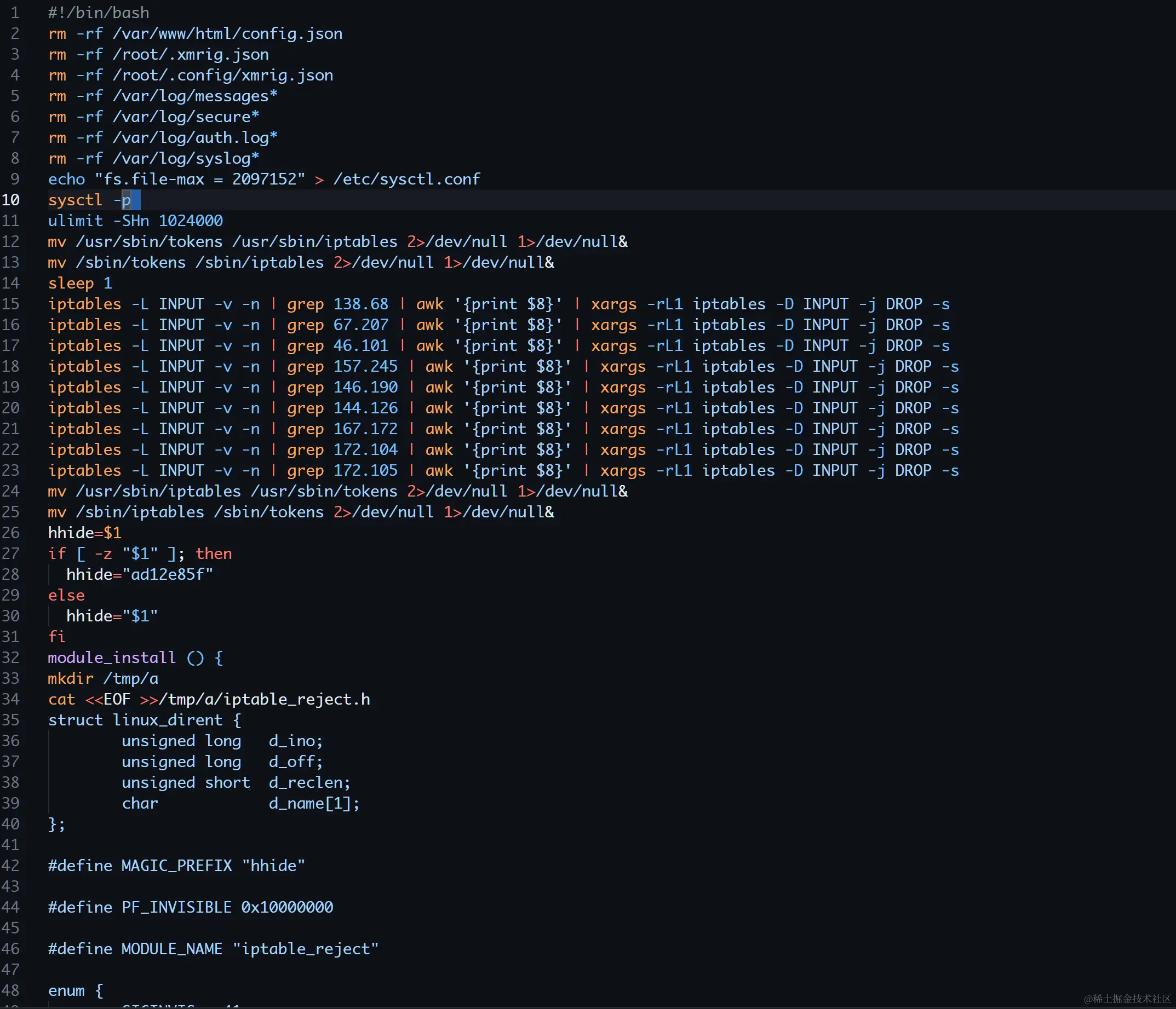The image size is (1176, 1009).
Task: Click the "d_reclen;" field declaration
Action: (x=309, y=783)
